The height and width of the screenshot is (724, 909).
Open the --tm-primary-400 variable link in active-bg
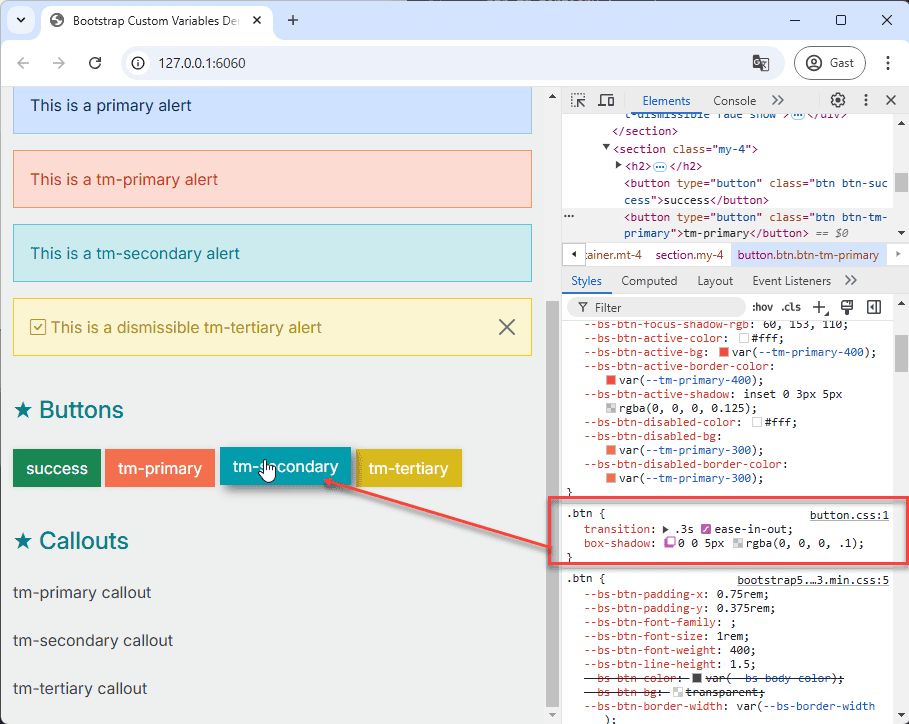click(x=810, y=352)
